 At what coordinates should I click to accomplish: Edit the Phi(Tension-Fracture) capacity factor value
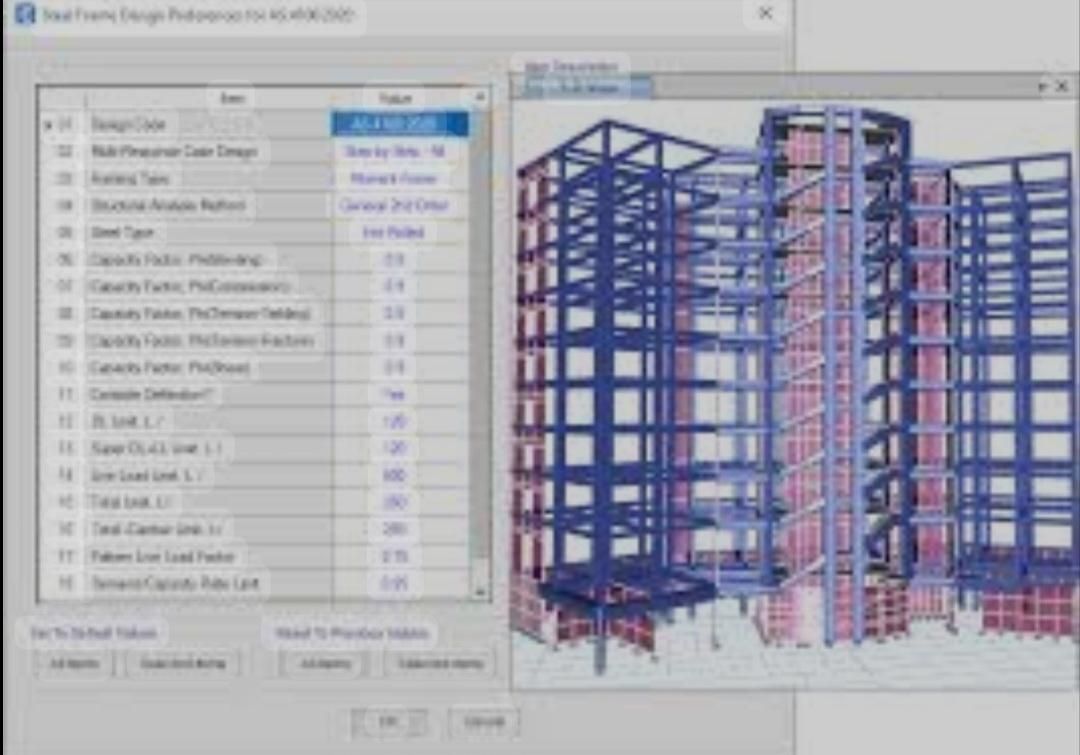(x=400, y=340)
